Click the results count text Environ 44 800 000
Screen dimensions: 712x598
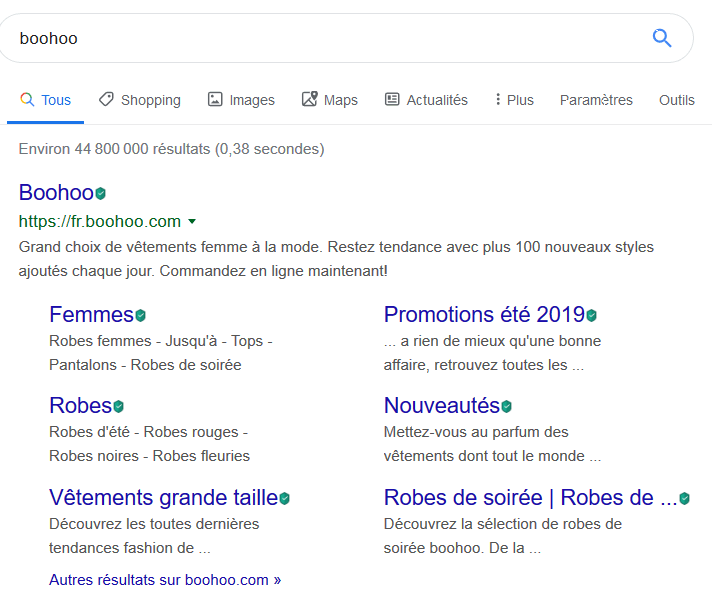171,149
